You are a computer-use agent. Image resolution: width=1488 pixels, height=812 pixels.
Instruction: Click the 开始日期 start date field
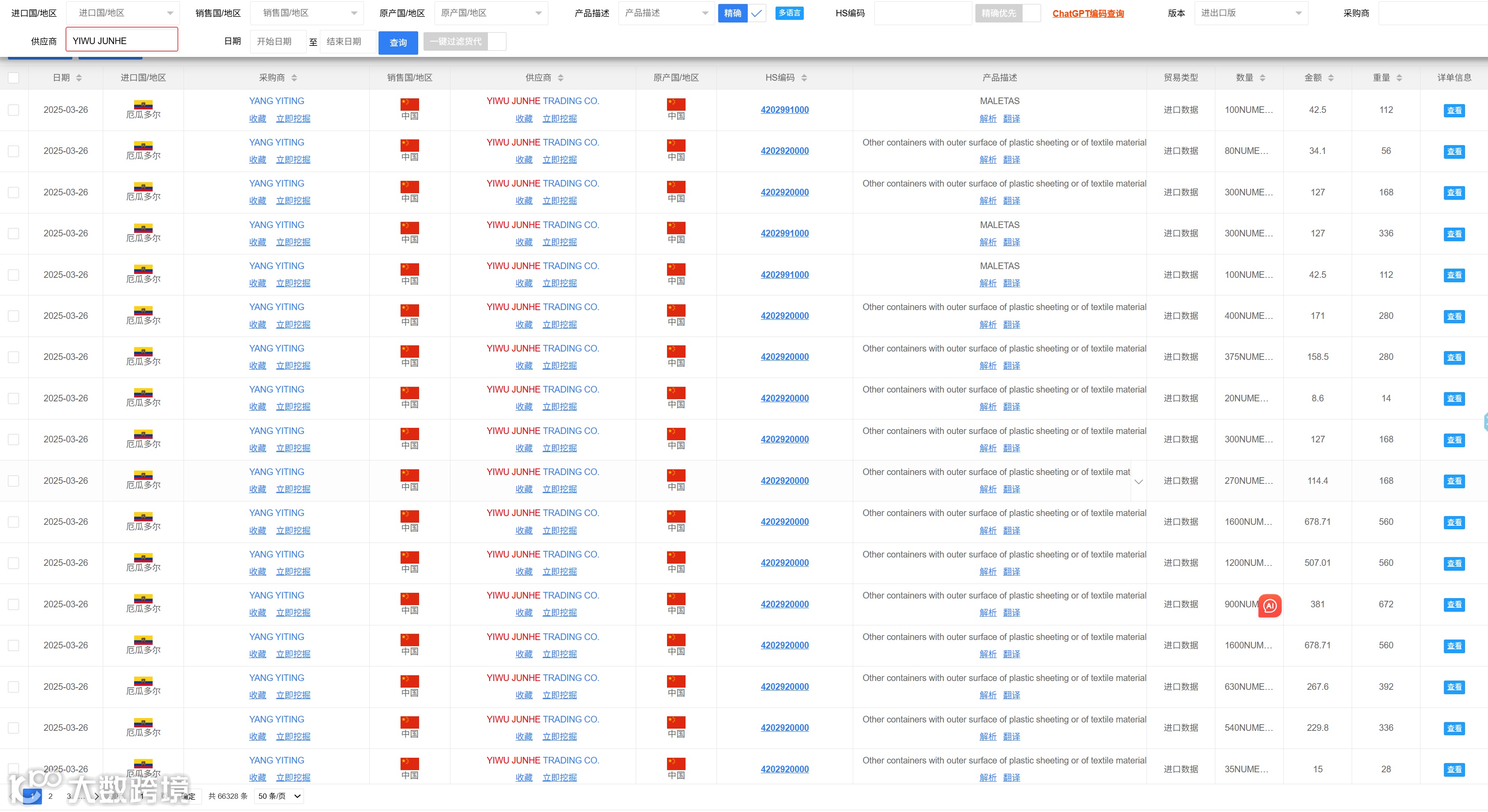tap(277, 41)
